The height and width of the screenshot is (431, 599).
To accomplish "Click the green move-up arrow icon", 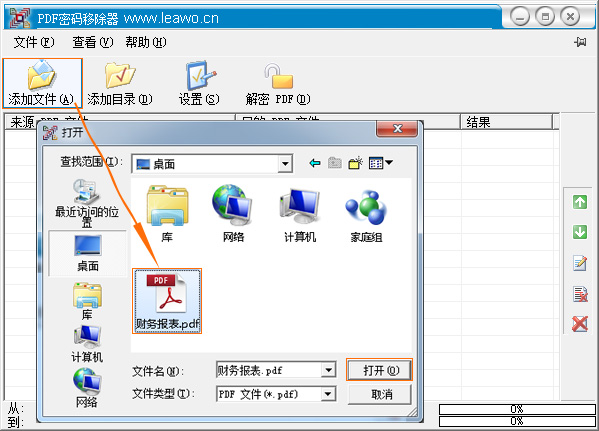I will click(580, 202).
